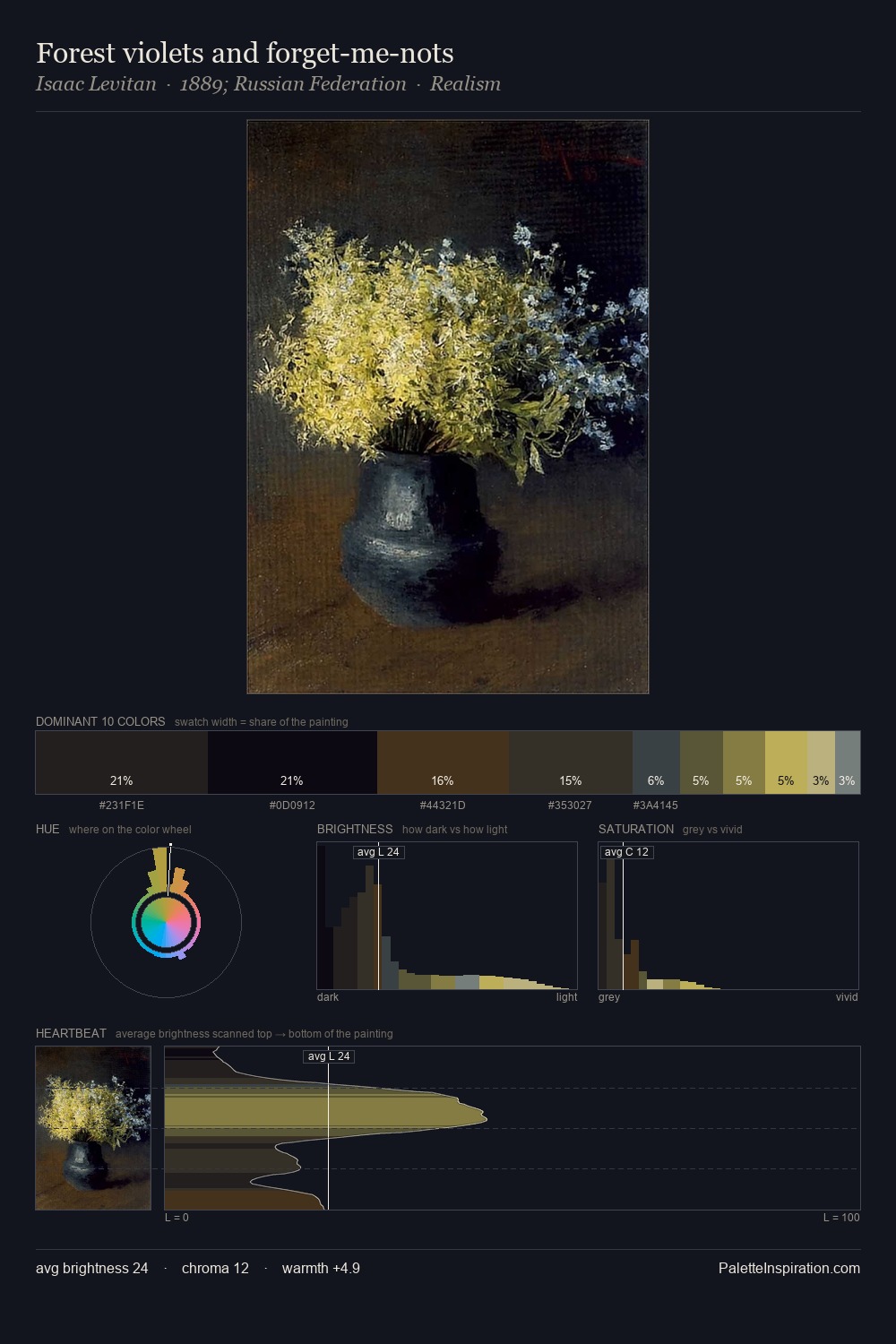Screen dimensions: 896x1344
Task: Select the 3% pale beige swatch
Action: pos(821,762)
